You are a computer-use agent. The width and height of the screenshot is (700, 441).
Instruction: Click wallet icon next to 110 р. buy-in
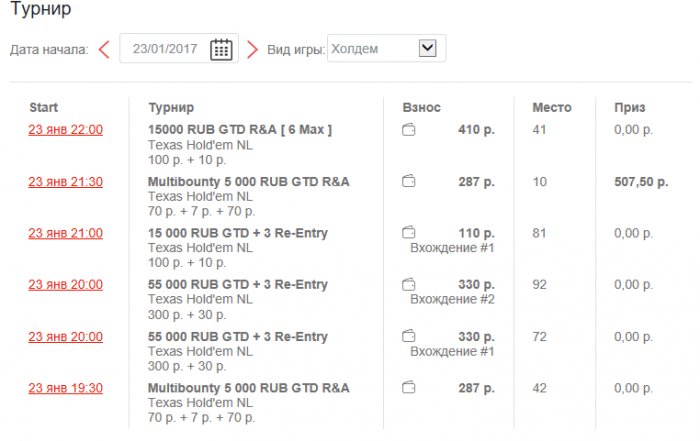(x=408, y=234)
